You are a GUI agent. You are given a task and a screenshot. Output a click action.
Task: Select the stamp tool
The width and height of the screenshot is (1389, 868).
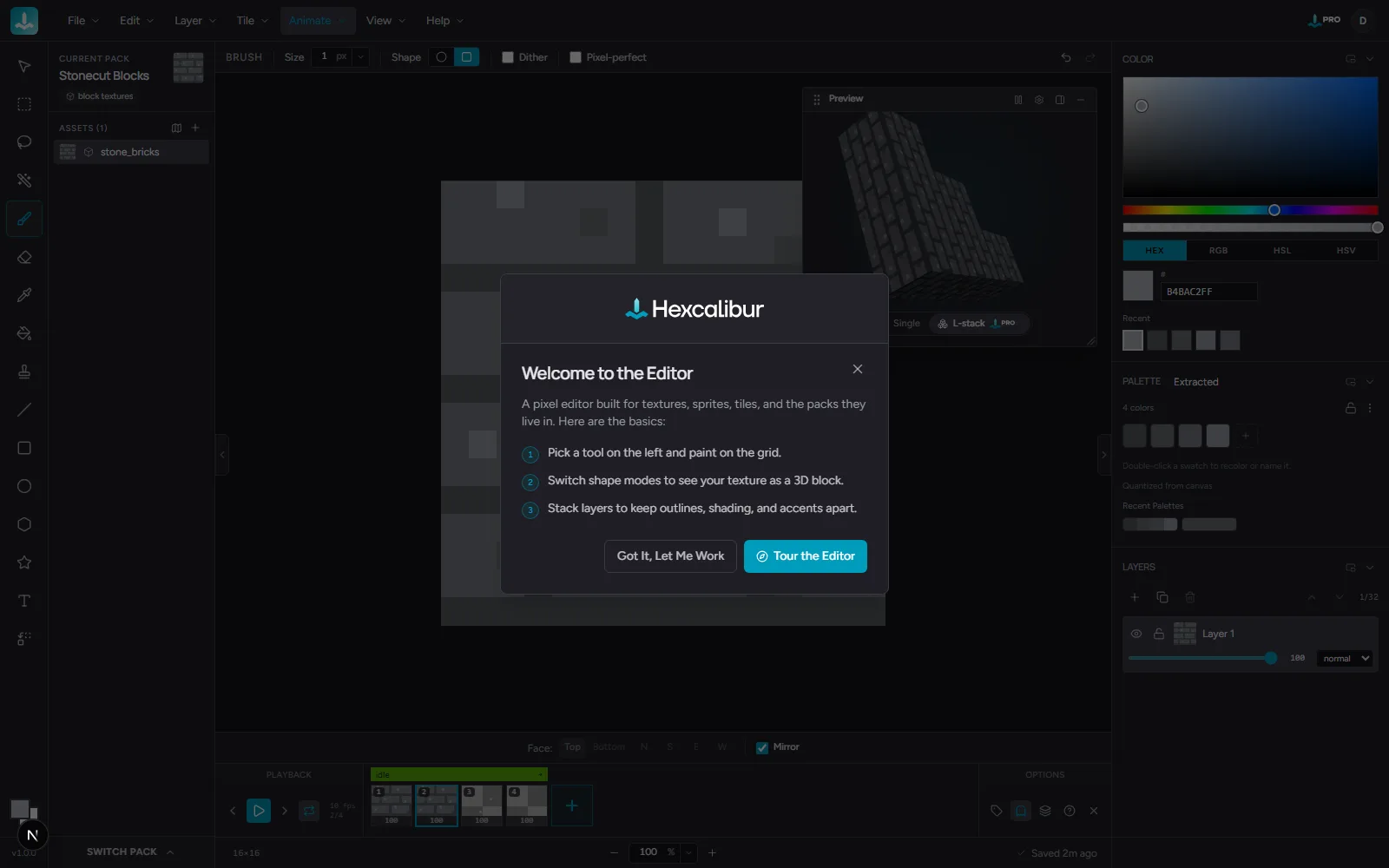[24, 372]
